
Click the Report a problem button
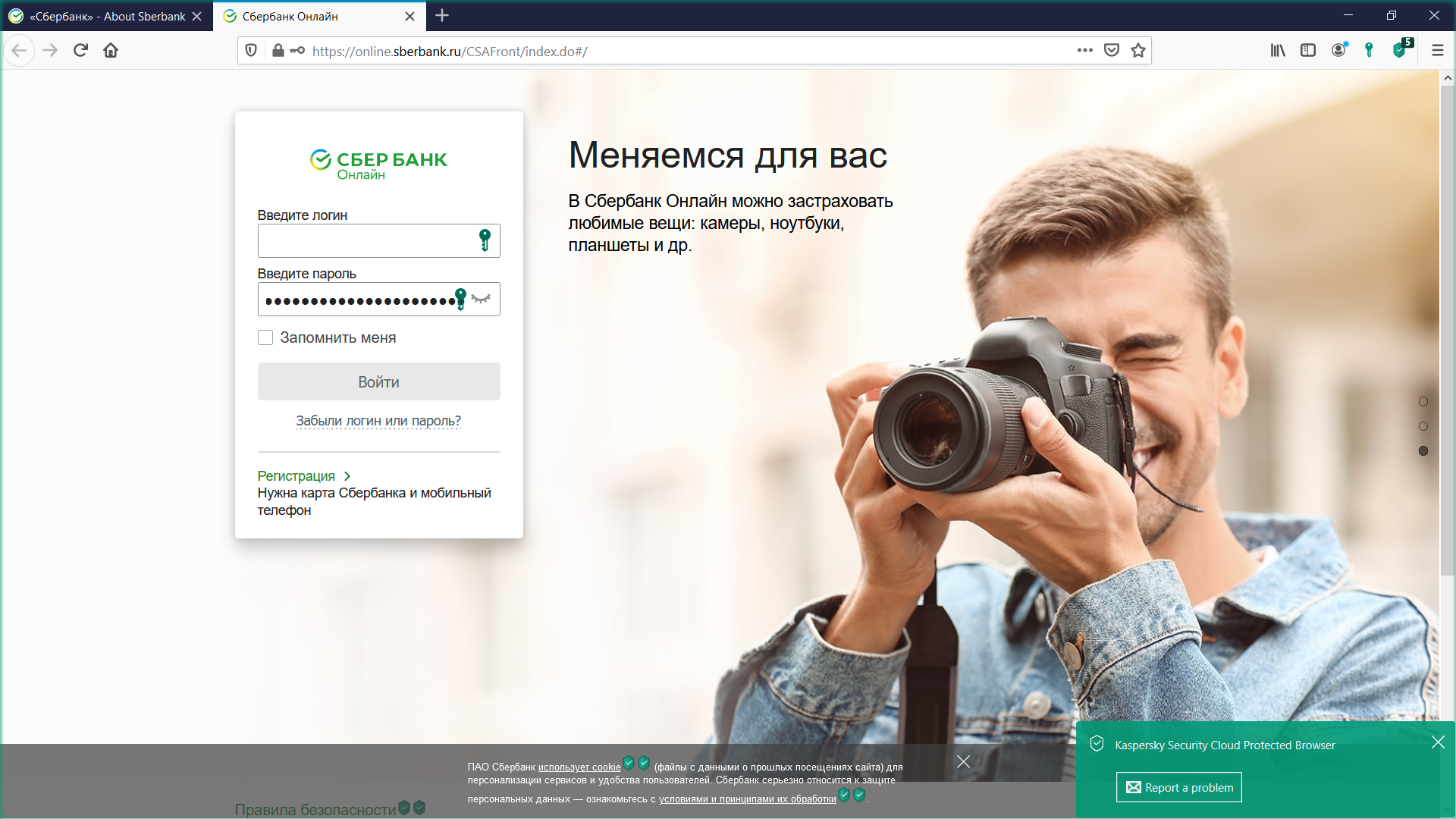point(1179,787)
